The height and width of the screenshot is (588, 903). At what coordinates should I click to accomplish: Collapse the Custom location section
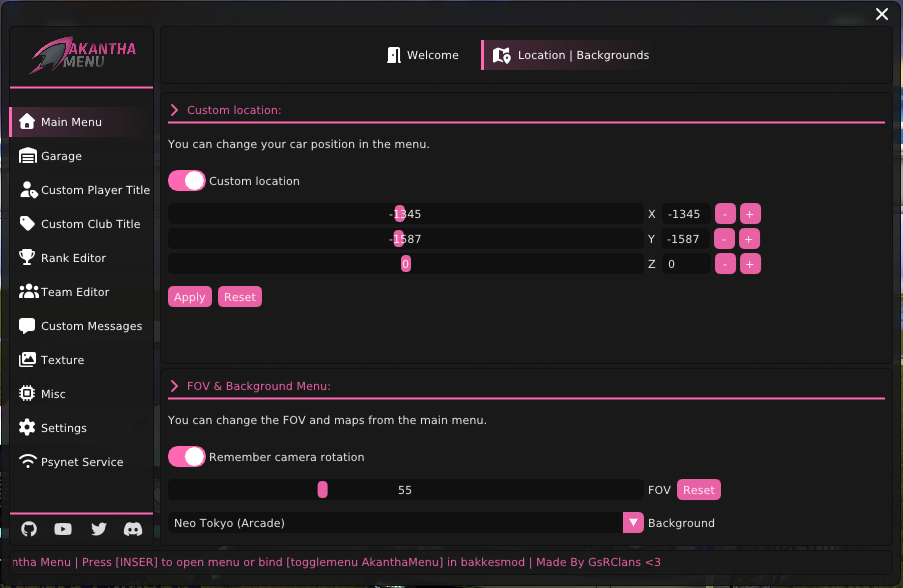tap(174, 110)
